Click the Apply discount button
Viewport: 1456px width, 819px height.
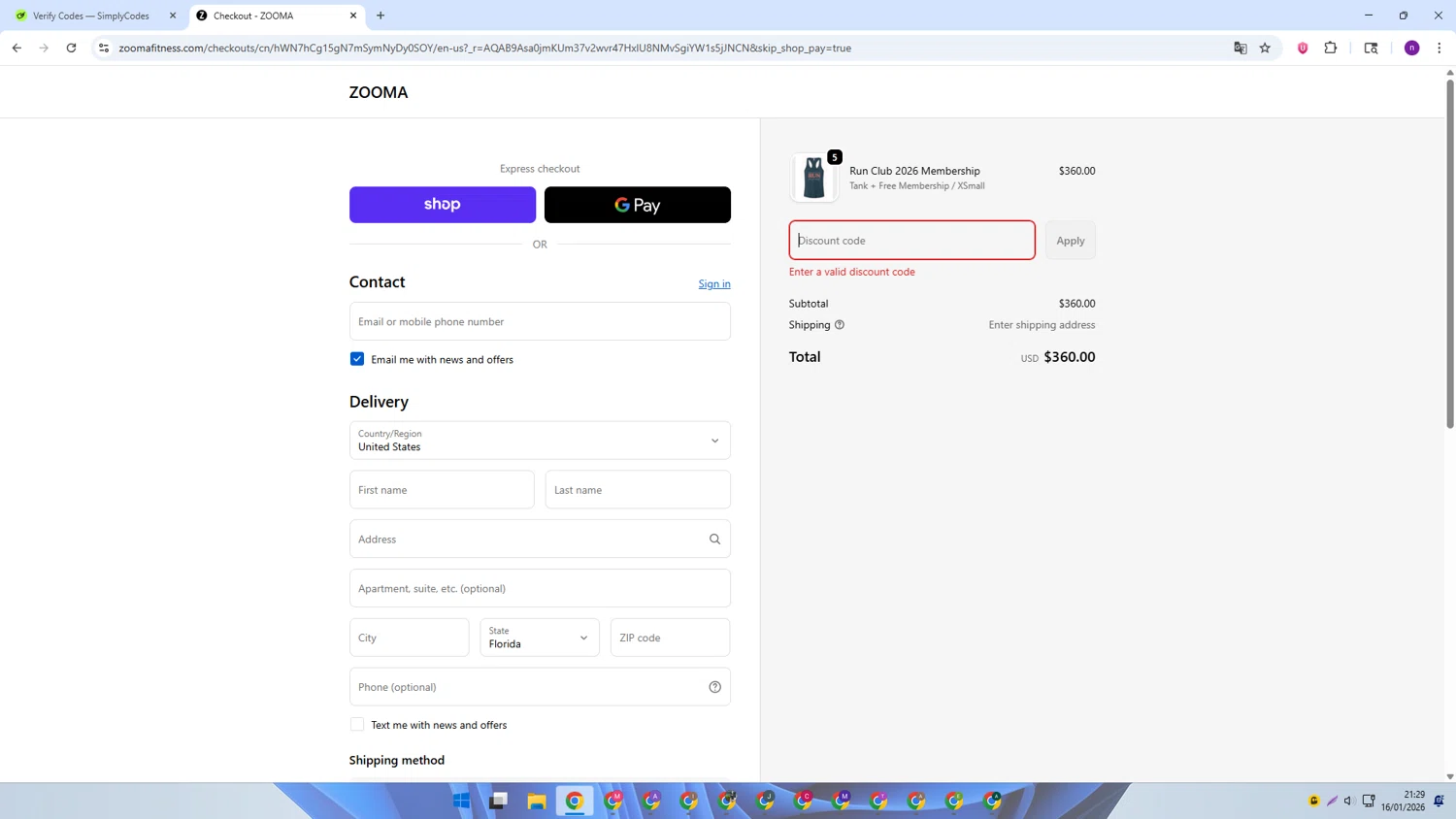pyautogui.click(x=1071, y=241)
